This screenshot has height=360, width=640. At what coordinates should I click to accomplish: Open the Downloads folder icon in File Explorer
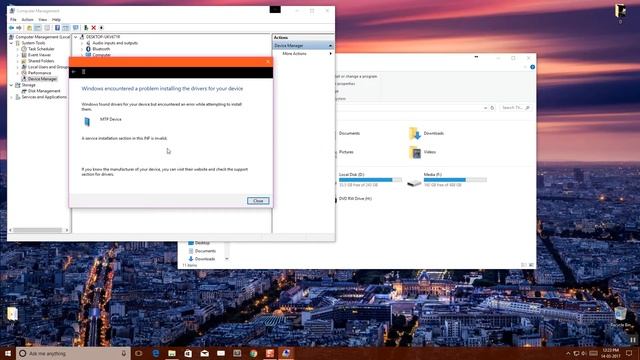coord(414,133)
